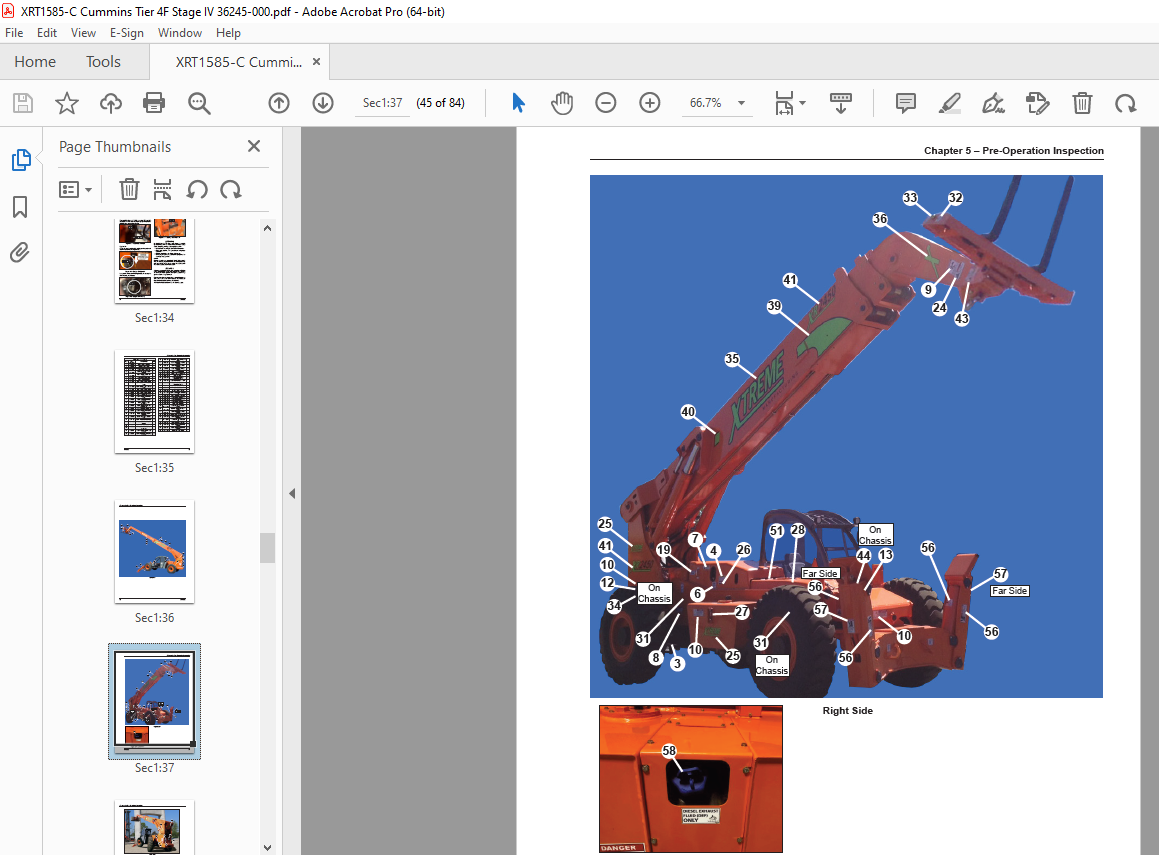The image size is (1159, 855).
Task: Select the Sec1:37 page thumbnail
Action: pyautogui.click(x=154, y=701)
